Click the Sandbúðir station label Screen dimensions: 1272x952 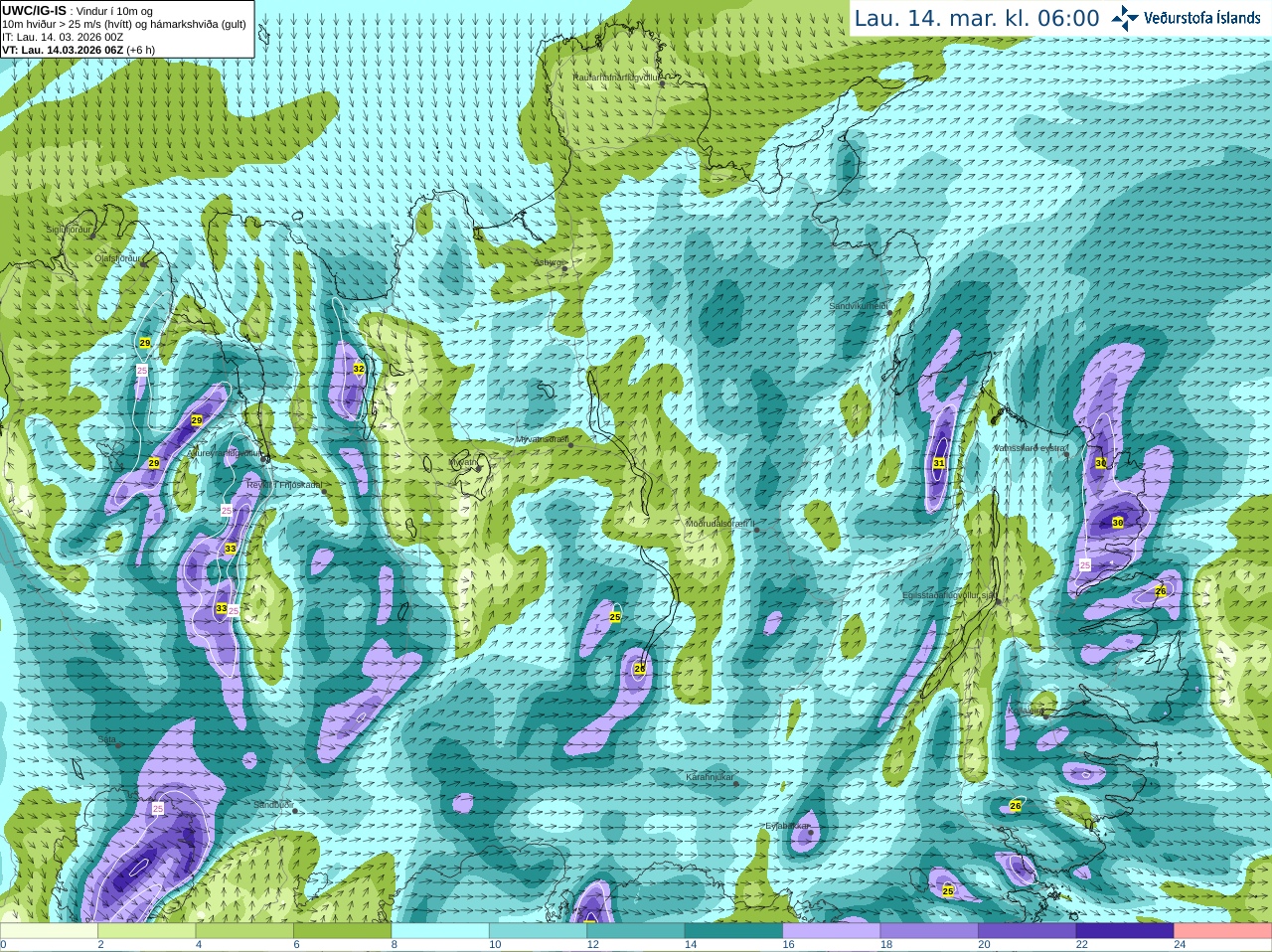pos(272,804)
